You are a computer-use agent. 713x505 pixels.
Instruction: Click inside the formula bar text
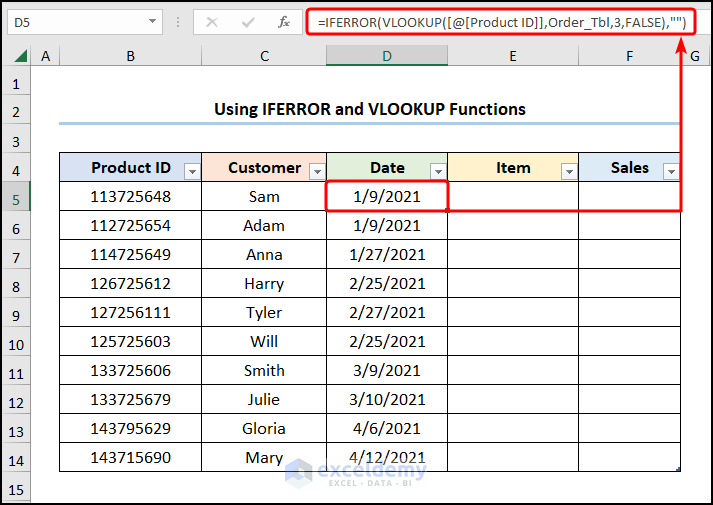(500, 21)
